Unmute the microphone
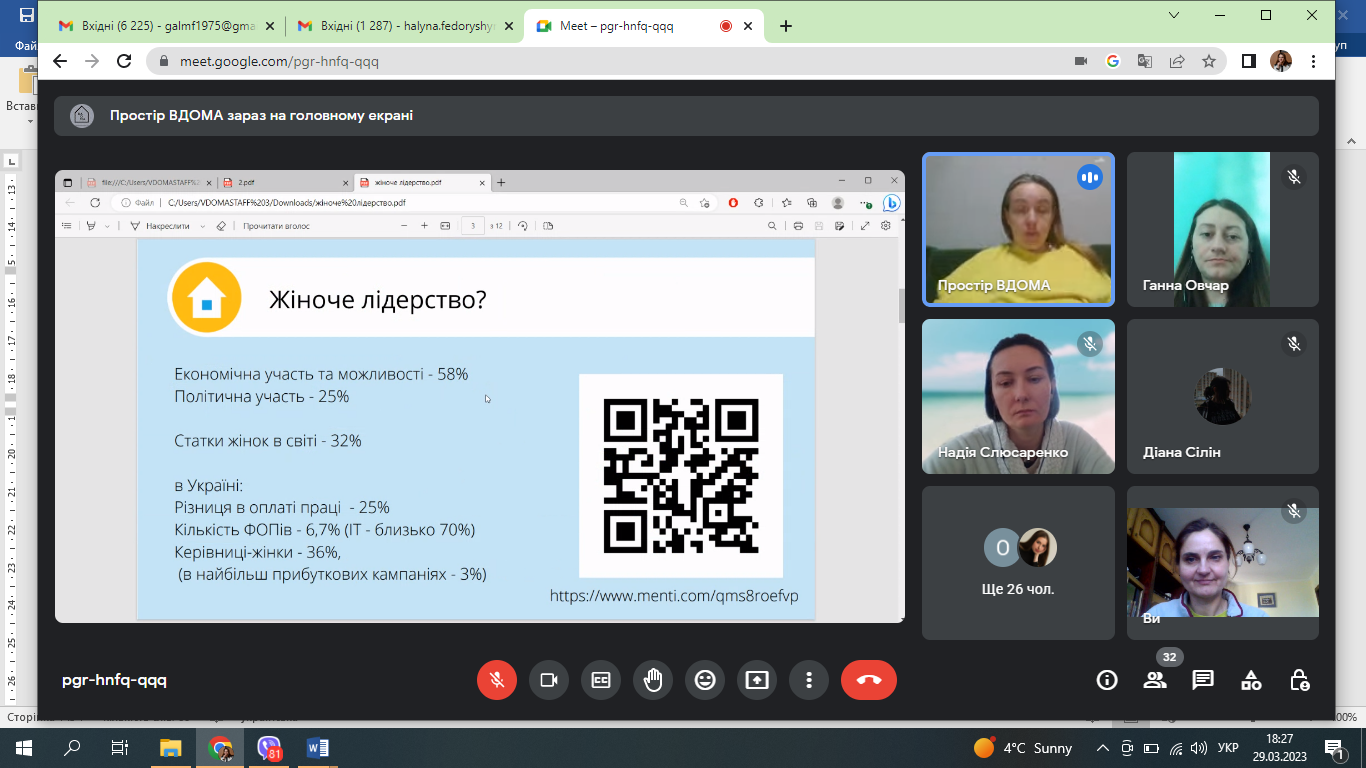 click(497, 680)
